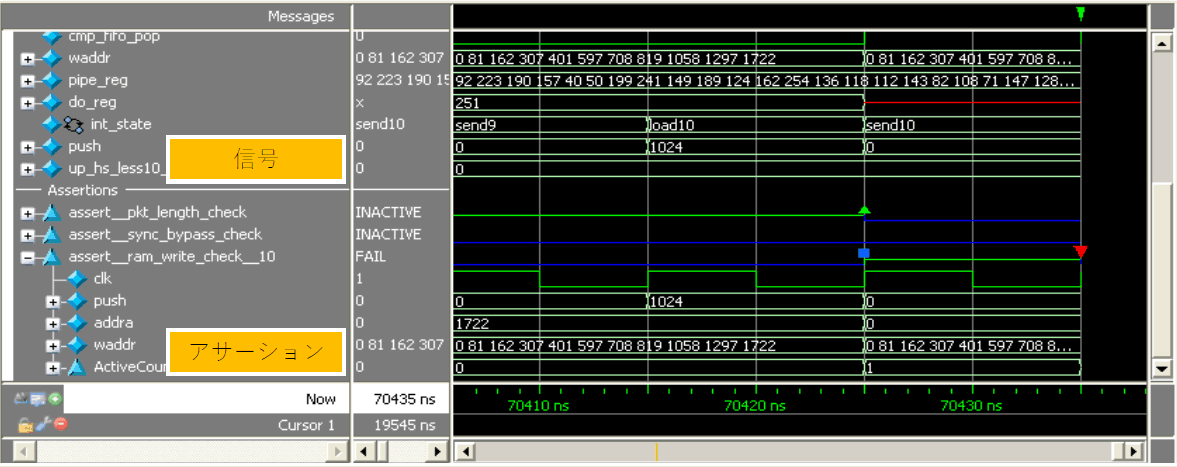The width and height of the screenshot is (1177, 467).
Task: Expand the push signal below int_state
Action: (28, 146)
